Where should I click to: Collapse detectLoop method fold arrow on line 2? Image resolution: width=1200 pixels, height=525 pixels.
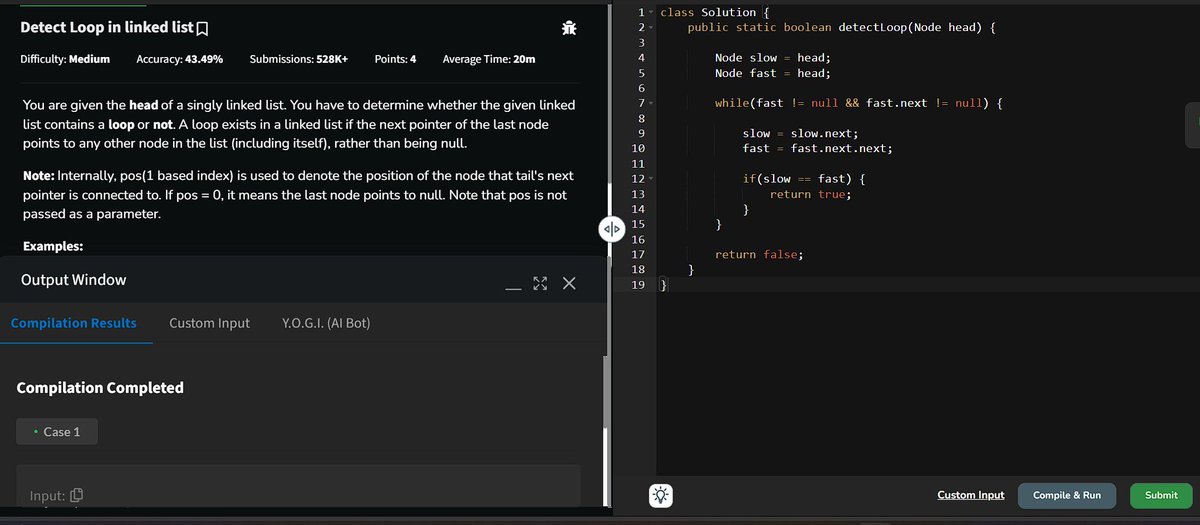(x=652, y=27)
